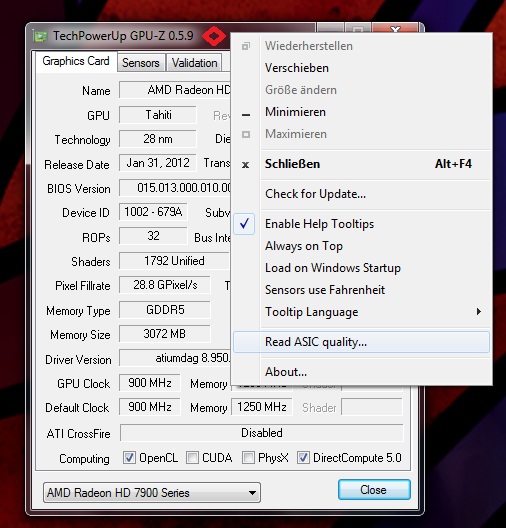Click the ROPs field showing 32
Viewport: 506px width, 528px height.
click(x=153, y=236)
